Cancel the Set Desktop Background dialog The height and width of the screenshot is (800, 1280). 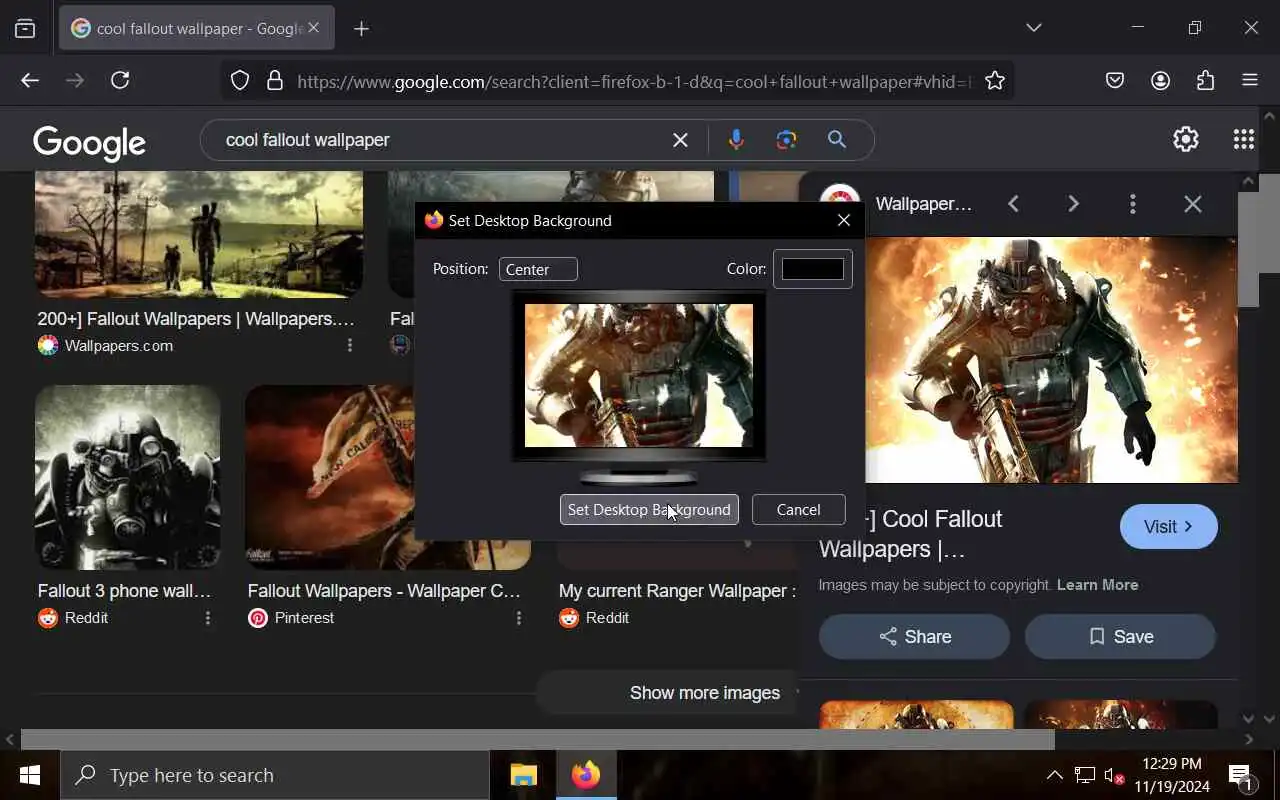click(x=798, y=509)
